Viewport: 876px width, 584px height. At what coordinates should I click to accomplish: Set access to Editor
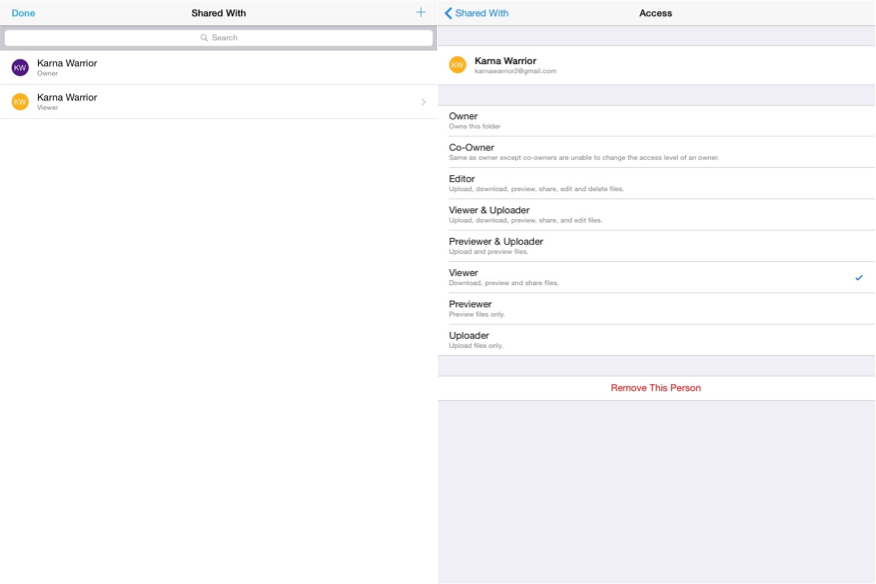462,183
